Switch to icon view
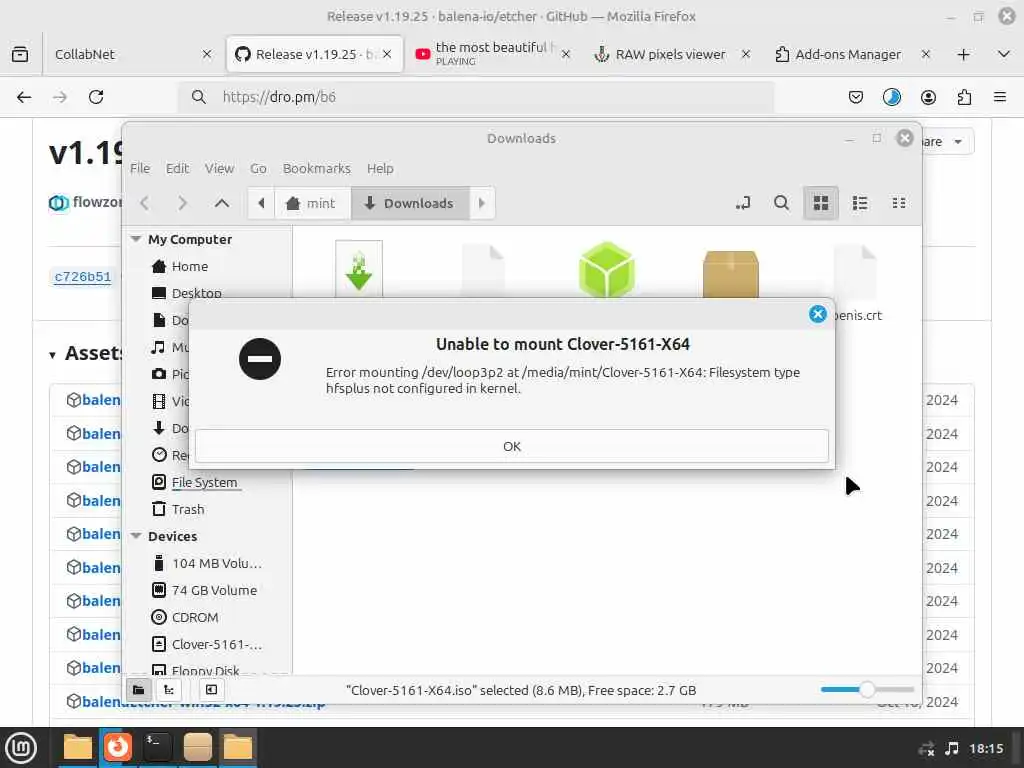Viewport: 1024px width, 768px height. point(821,203)
